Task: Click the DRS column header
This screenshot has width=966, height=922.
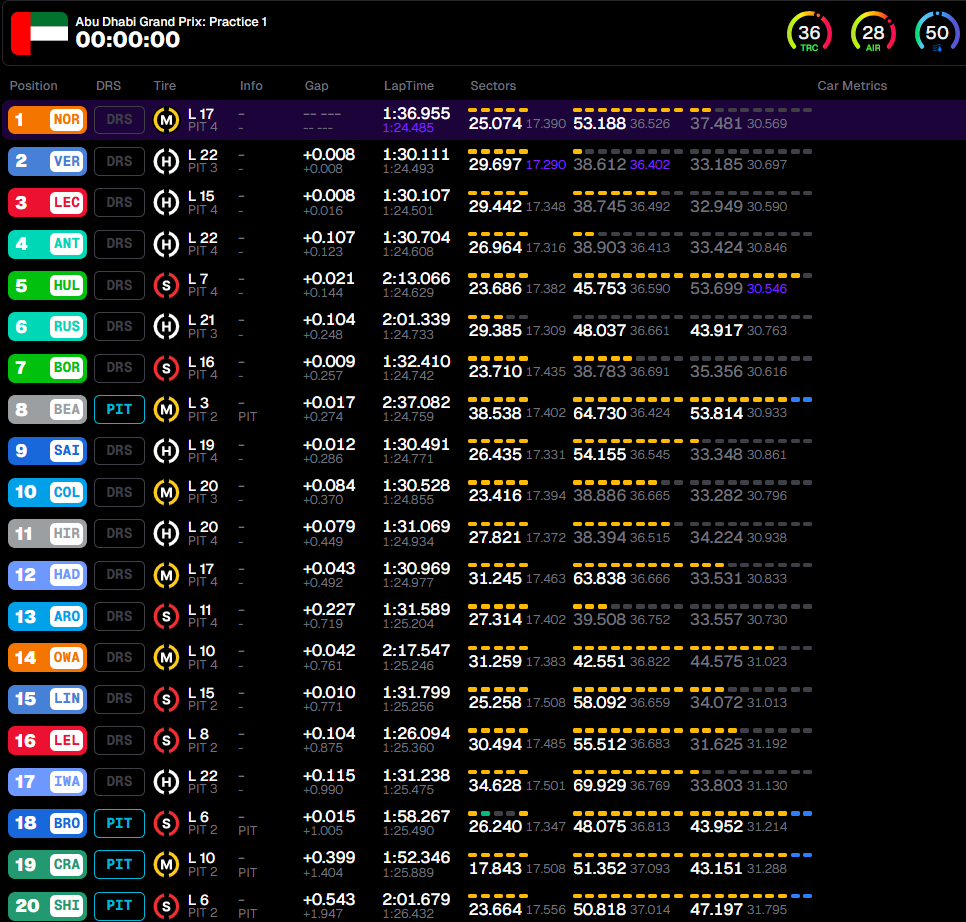Action: 108,86
